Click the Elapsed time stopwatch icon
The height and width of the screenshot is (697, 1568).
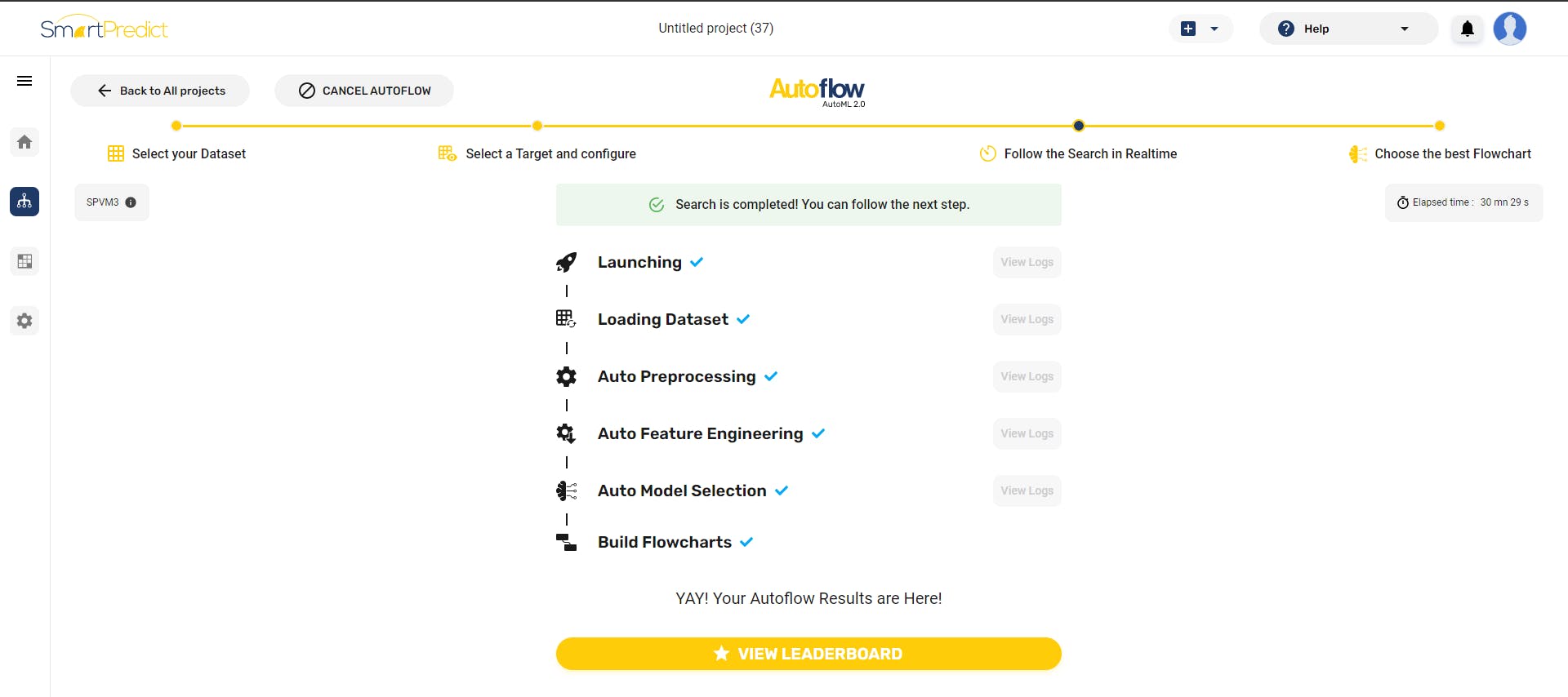[x=1403, y=202]
